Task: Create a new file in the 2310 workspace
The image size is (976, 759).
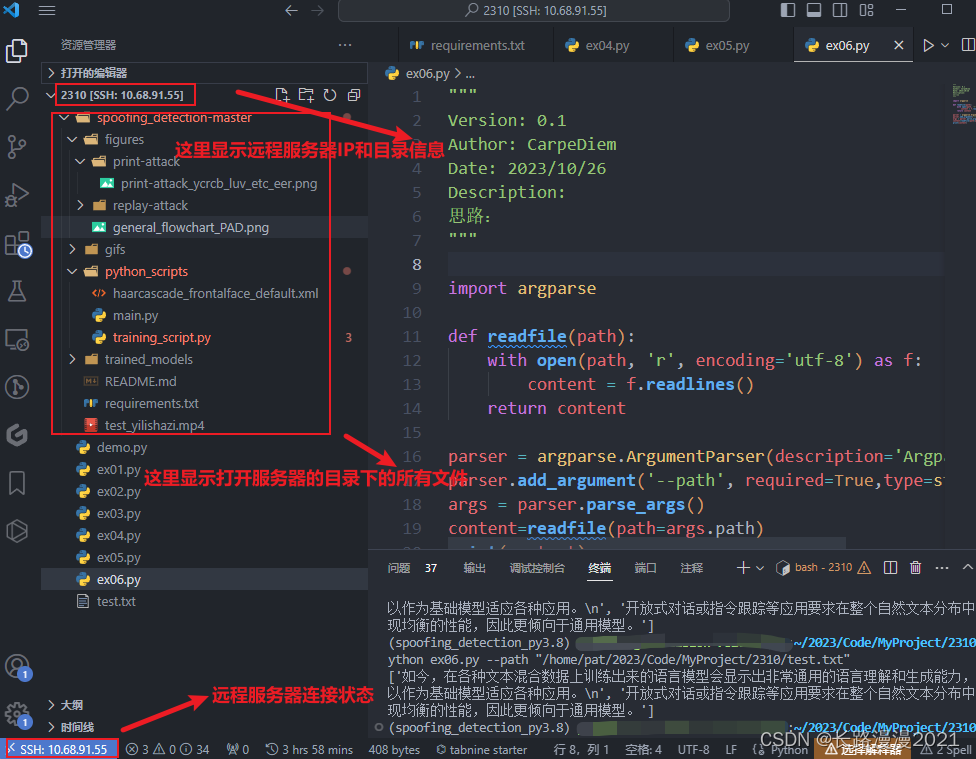Action: [x=282, y=95]
